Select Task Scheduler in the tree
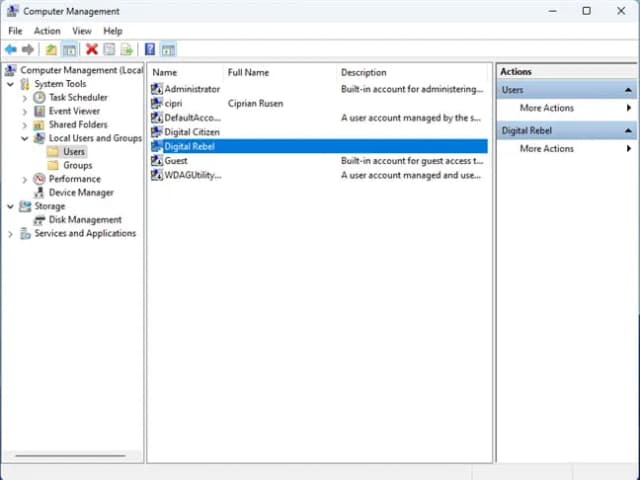The height and width of the screenshot is (480, 640). 78,98
